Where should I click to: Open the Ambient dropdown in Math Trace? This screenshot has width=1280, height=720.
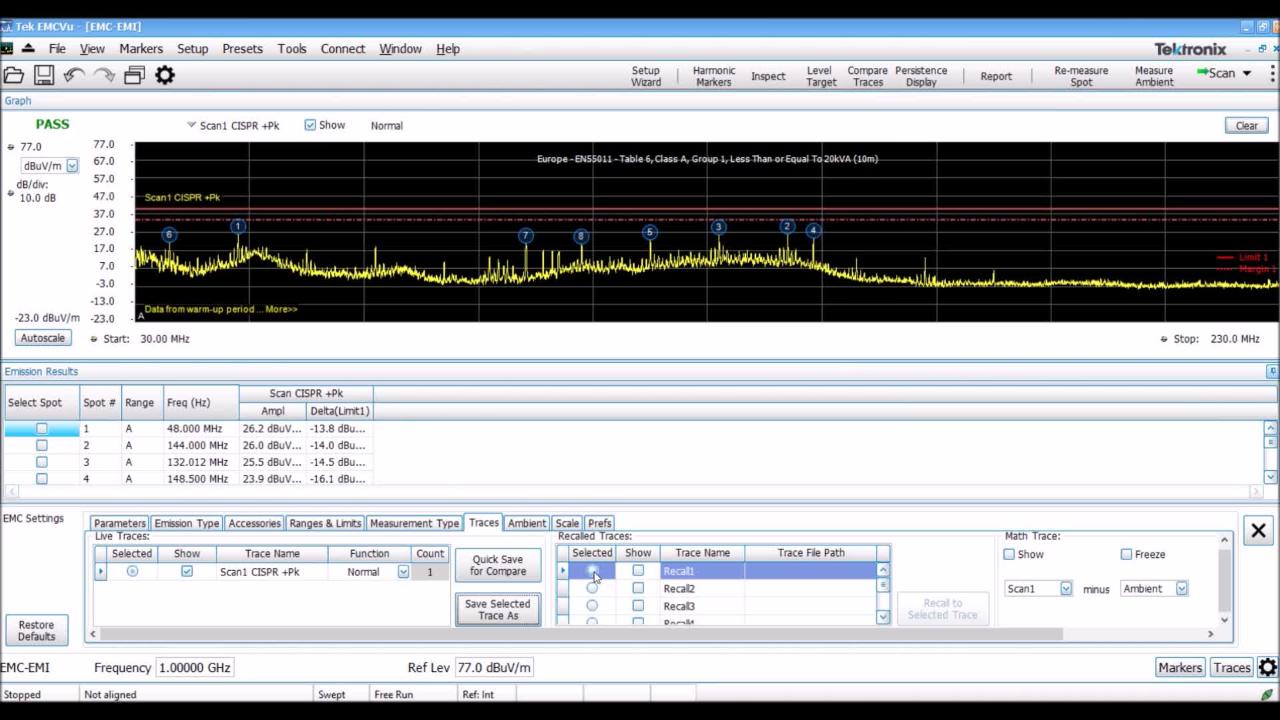point(1182,588)
